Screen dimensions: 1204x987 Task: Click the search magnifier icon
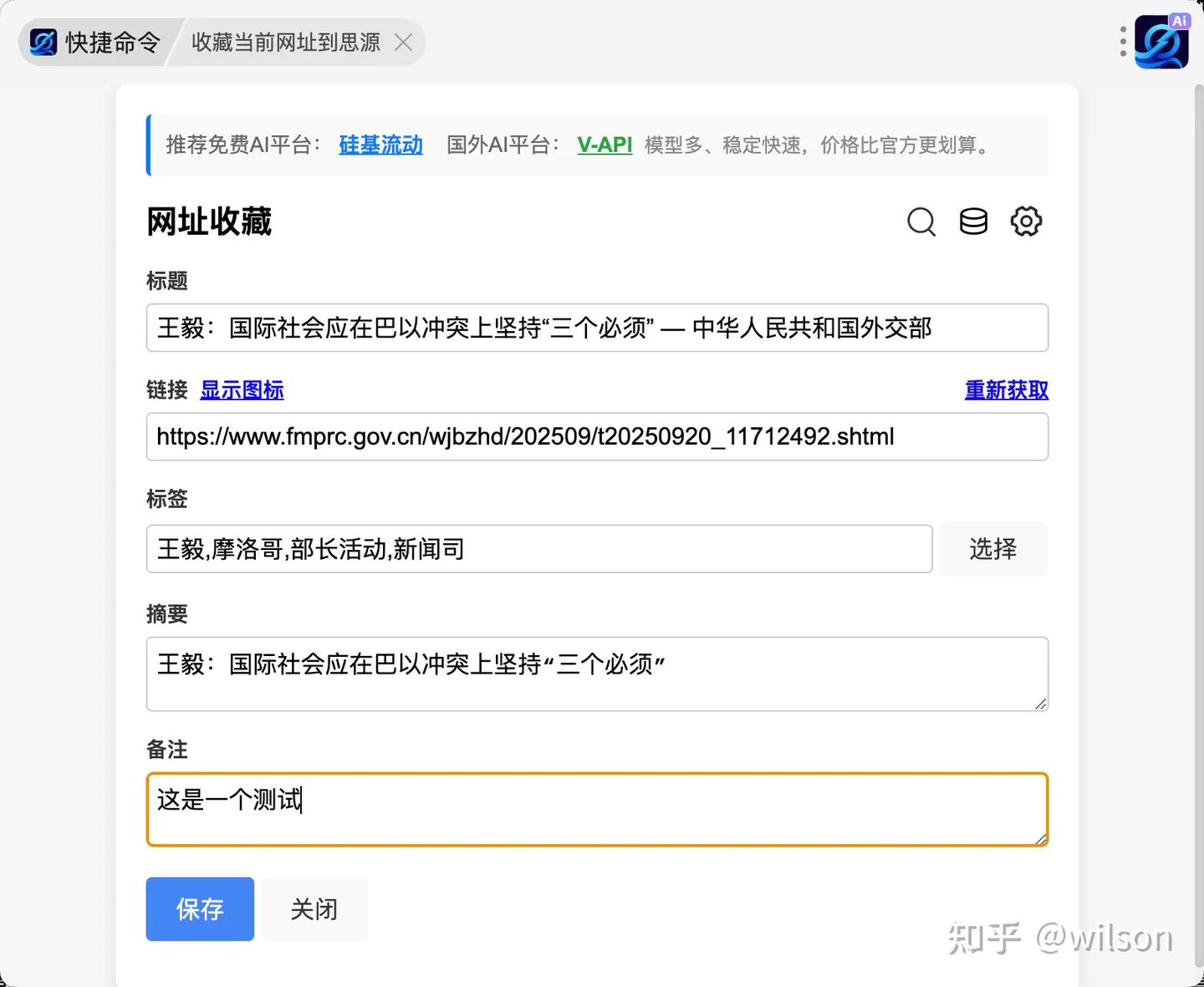coord(921,221)
